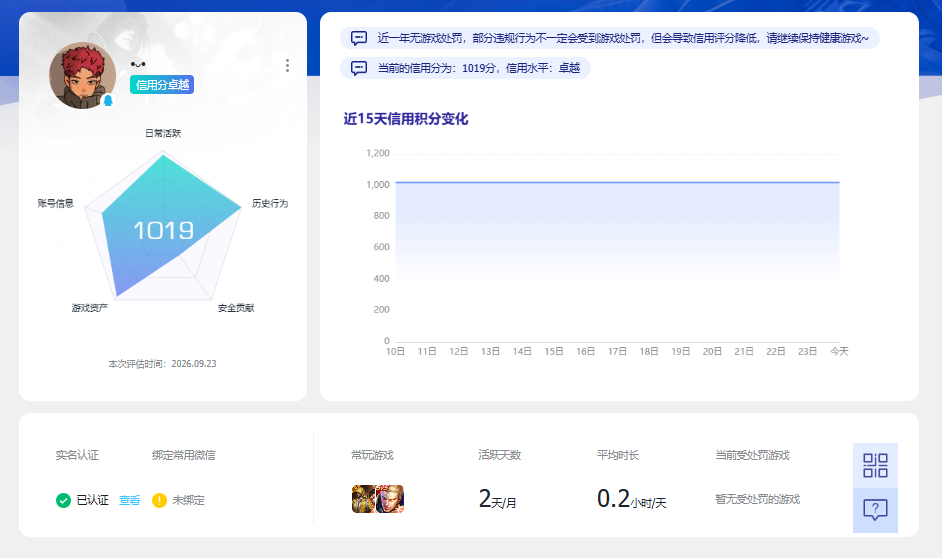This screenshot has height=558, width=942.
Task: Click the 1,200 y-axis value
Action: [x=378, y=153]
